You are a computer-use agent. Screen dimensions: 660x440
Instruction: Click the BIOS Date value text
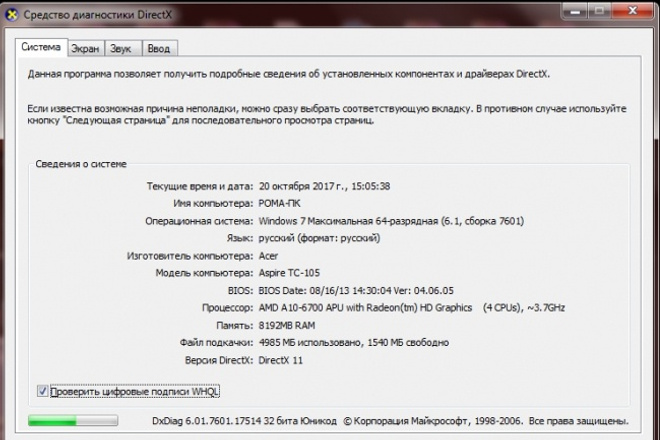(356, 291)
